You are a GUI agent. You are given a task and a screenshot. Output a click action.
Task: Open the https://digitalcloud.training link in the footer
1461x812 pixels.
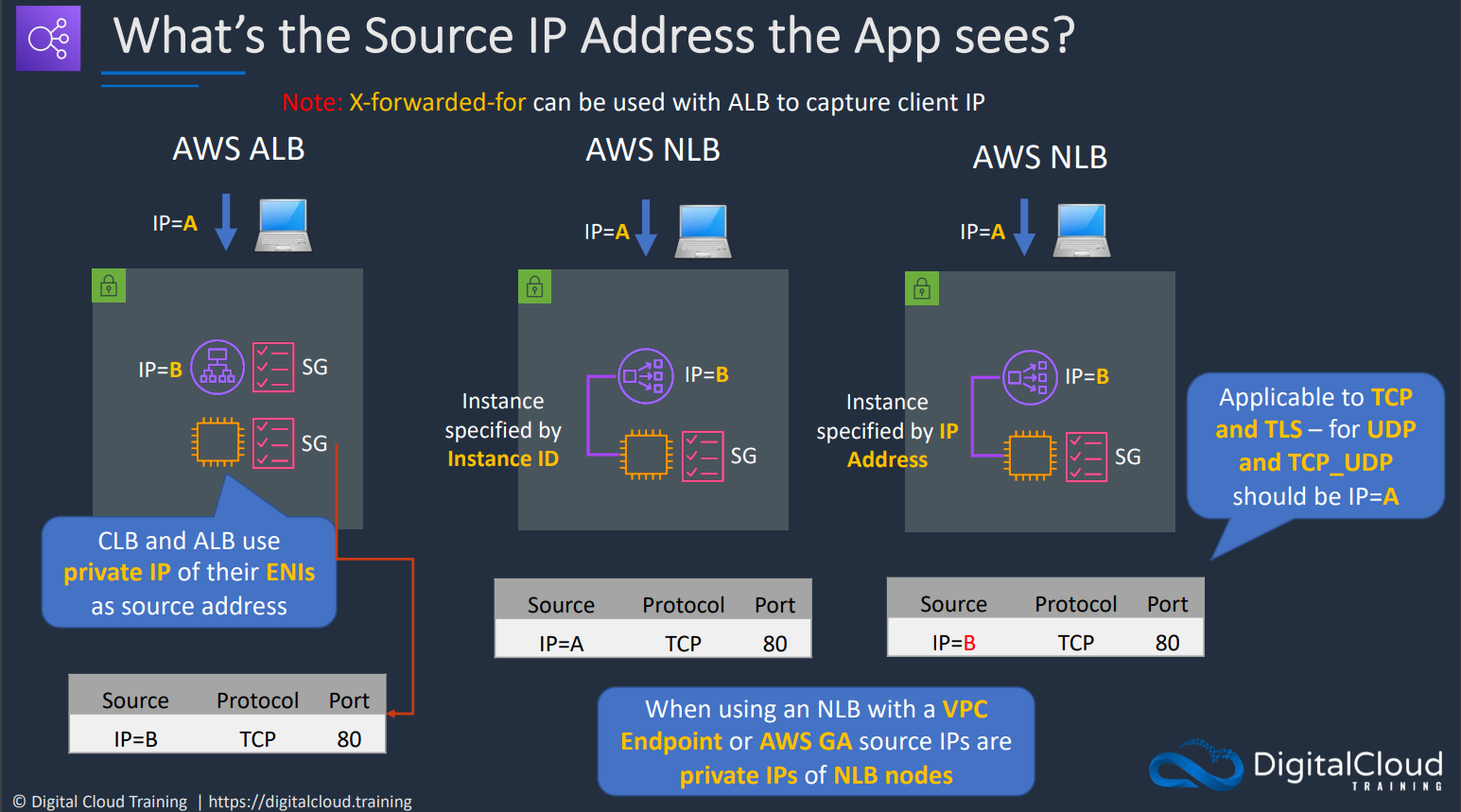(x=310, y=802)
